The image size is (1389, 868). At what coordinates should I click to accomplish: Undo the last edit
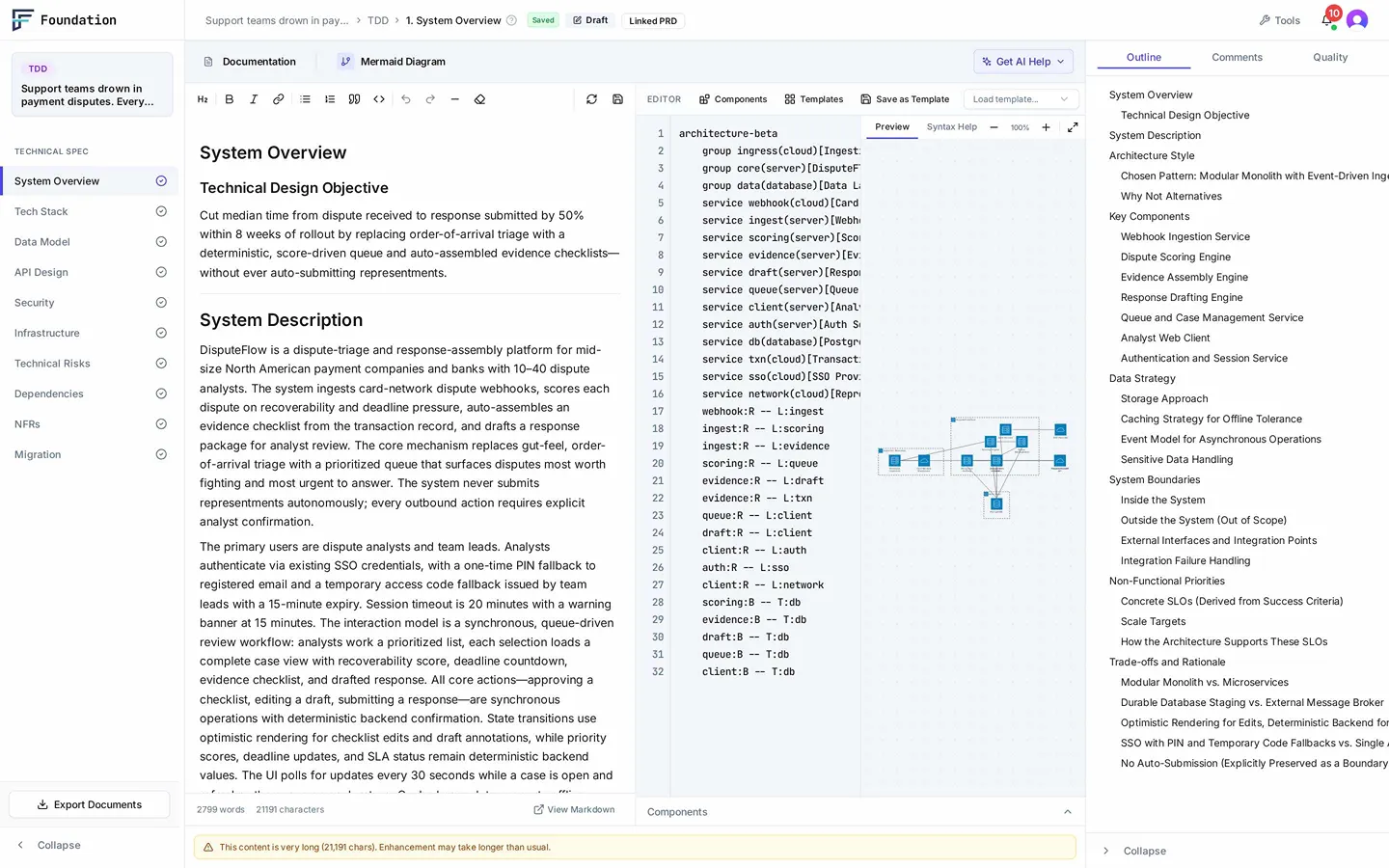(x=406, y=99)
